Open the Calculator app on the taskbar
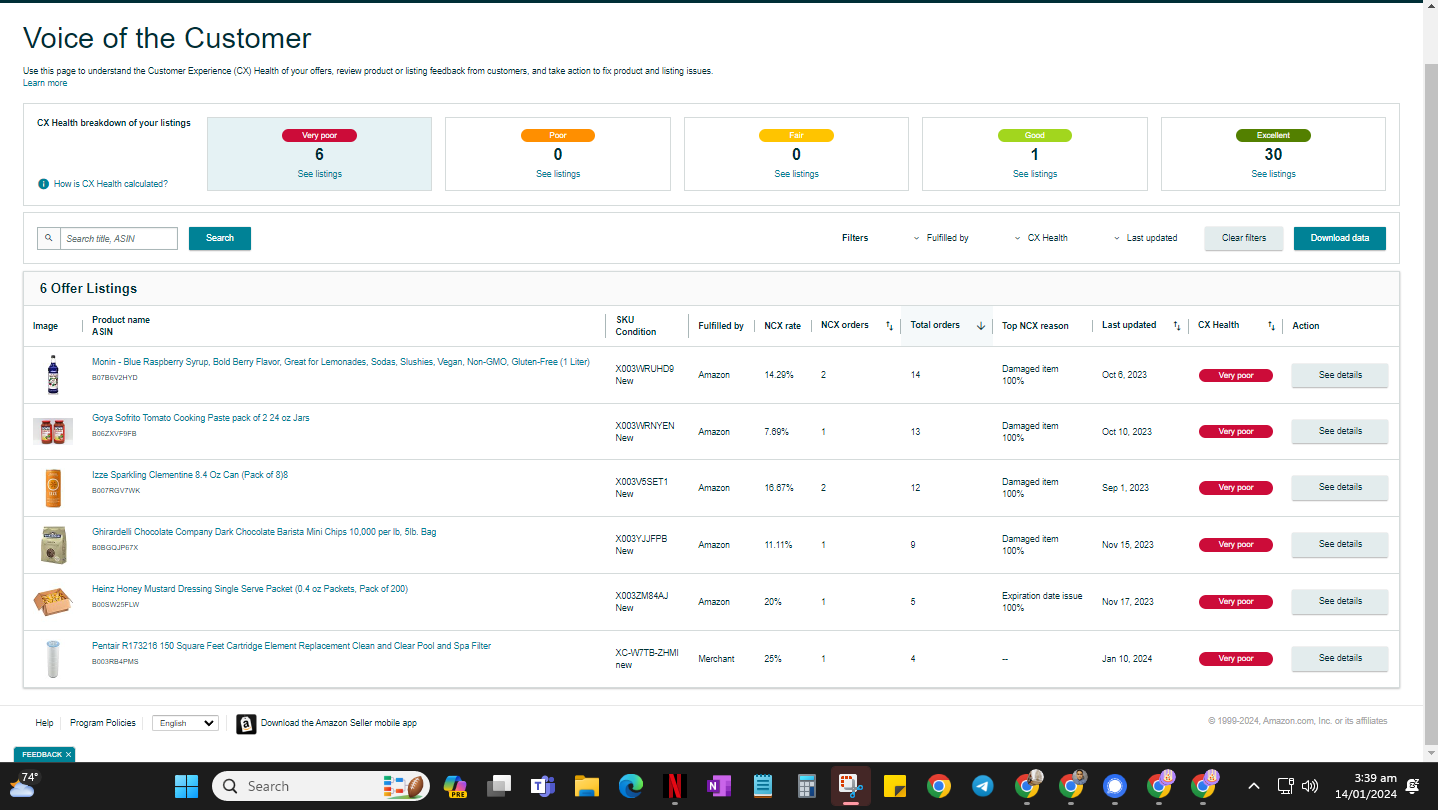Image resolution: width=1438 pixels, height=810 pixels. click(807, 786)
